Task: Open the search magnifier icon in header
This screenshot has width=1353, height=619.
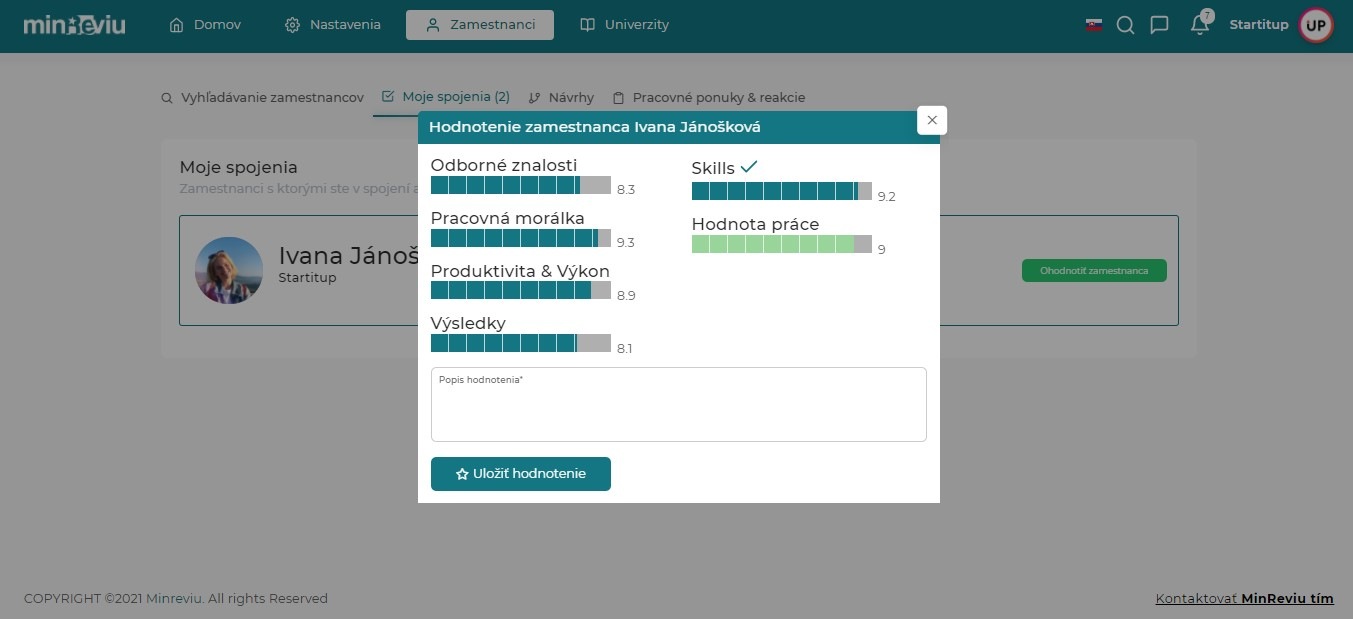Action: (1125, 25)
